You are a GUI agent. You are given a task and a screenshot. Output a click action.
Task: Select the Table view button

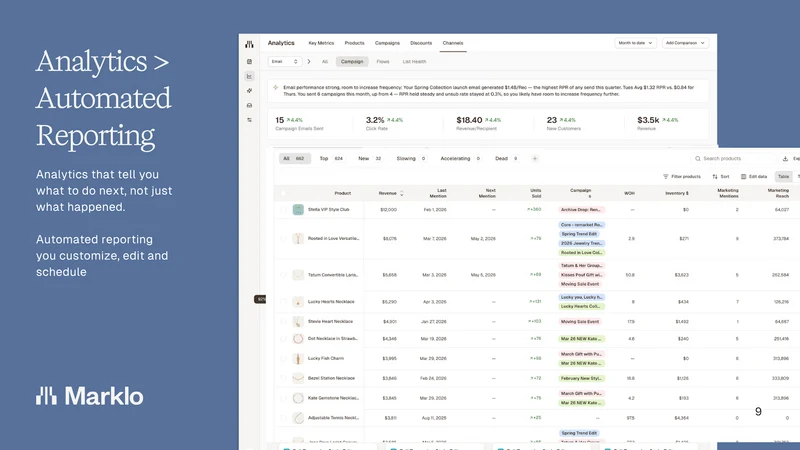(784, 177)
